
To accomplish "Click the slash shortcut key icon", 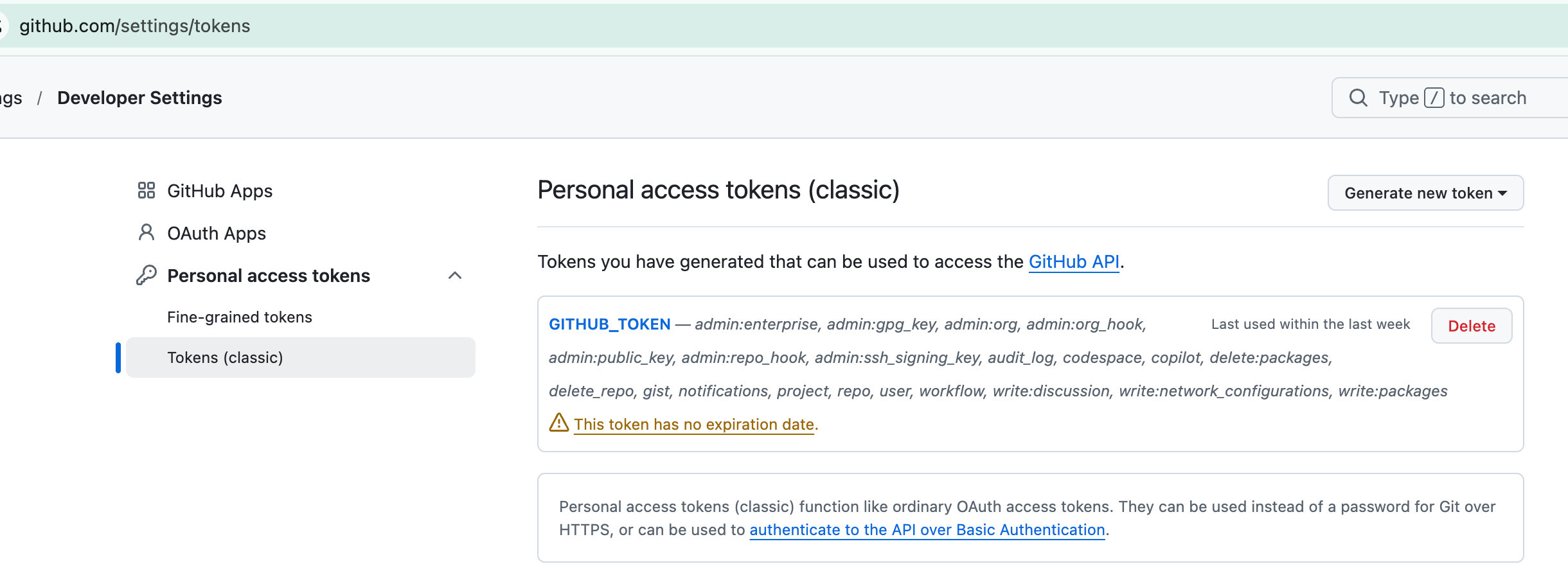I will coord(1434,98).
